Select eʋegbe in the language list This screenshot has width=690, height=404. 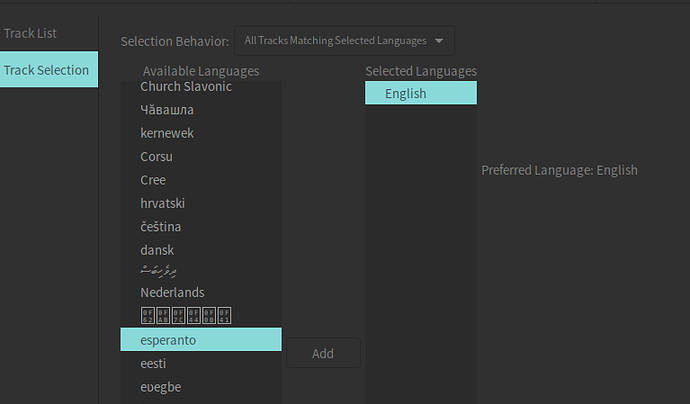[161, 387]
